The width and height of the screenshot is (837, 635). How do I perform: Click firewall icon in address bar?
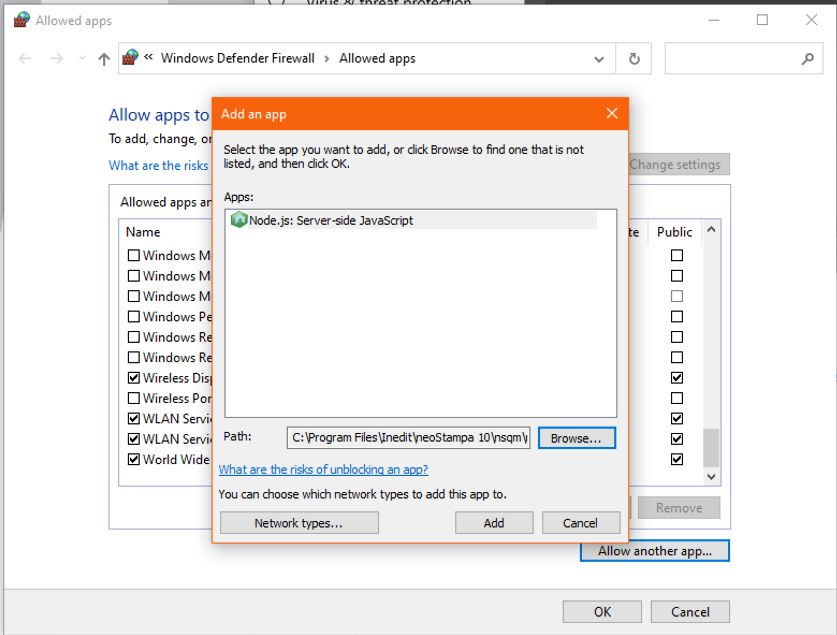pyautogui.click(x=130, y=57)
